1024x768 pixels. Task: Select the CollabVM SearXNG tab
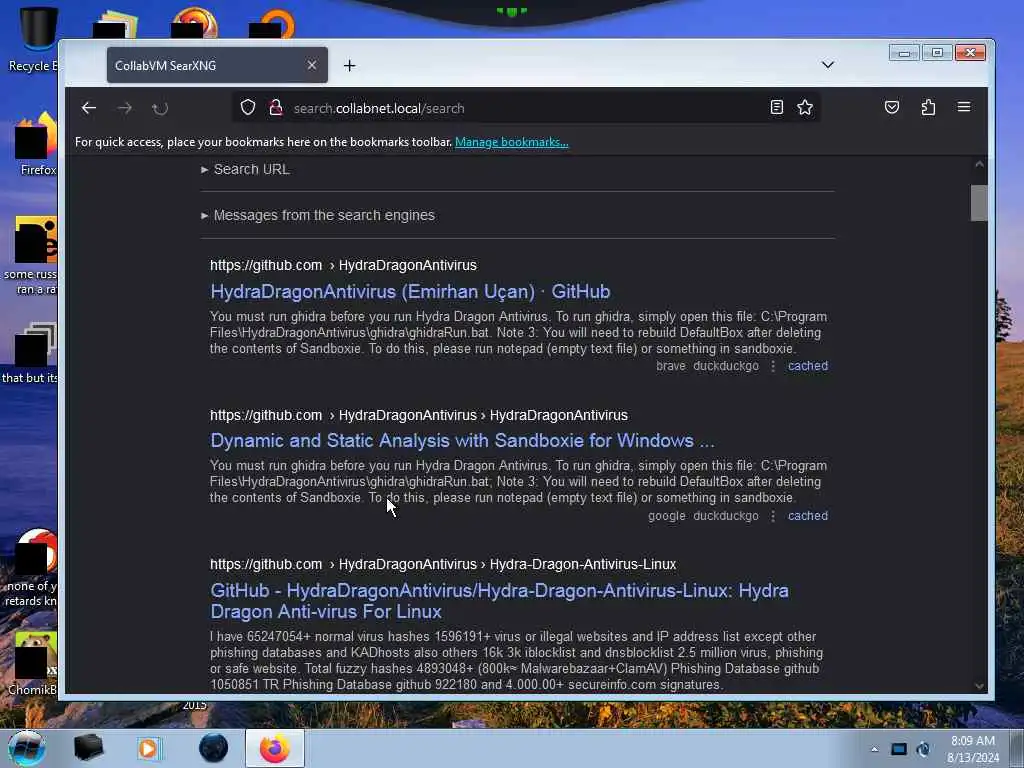(217, 65)
